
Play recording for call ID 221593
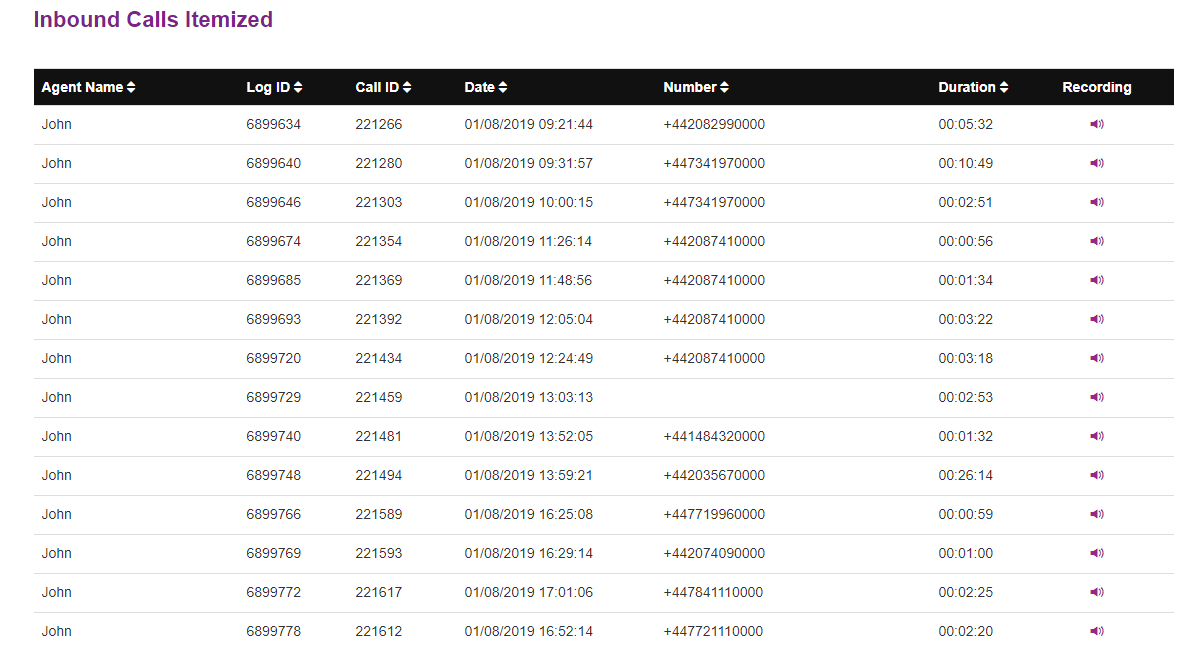pyautogui.click(x=1096, y=554)
